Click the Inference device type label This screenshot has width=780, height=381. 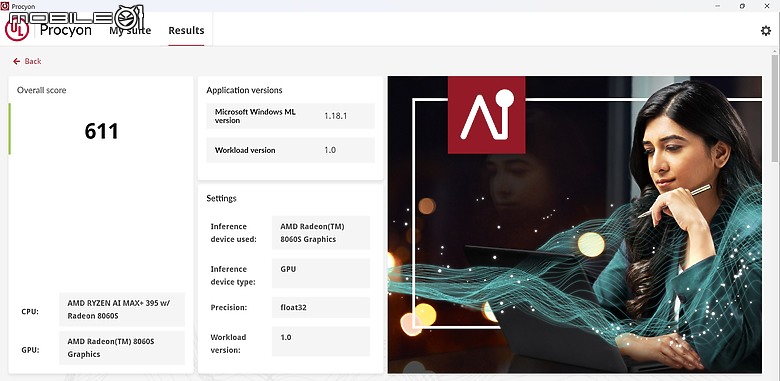pos(233,276)
